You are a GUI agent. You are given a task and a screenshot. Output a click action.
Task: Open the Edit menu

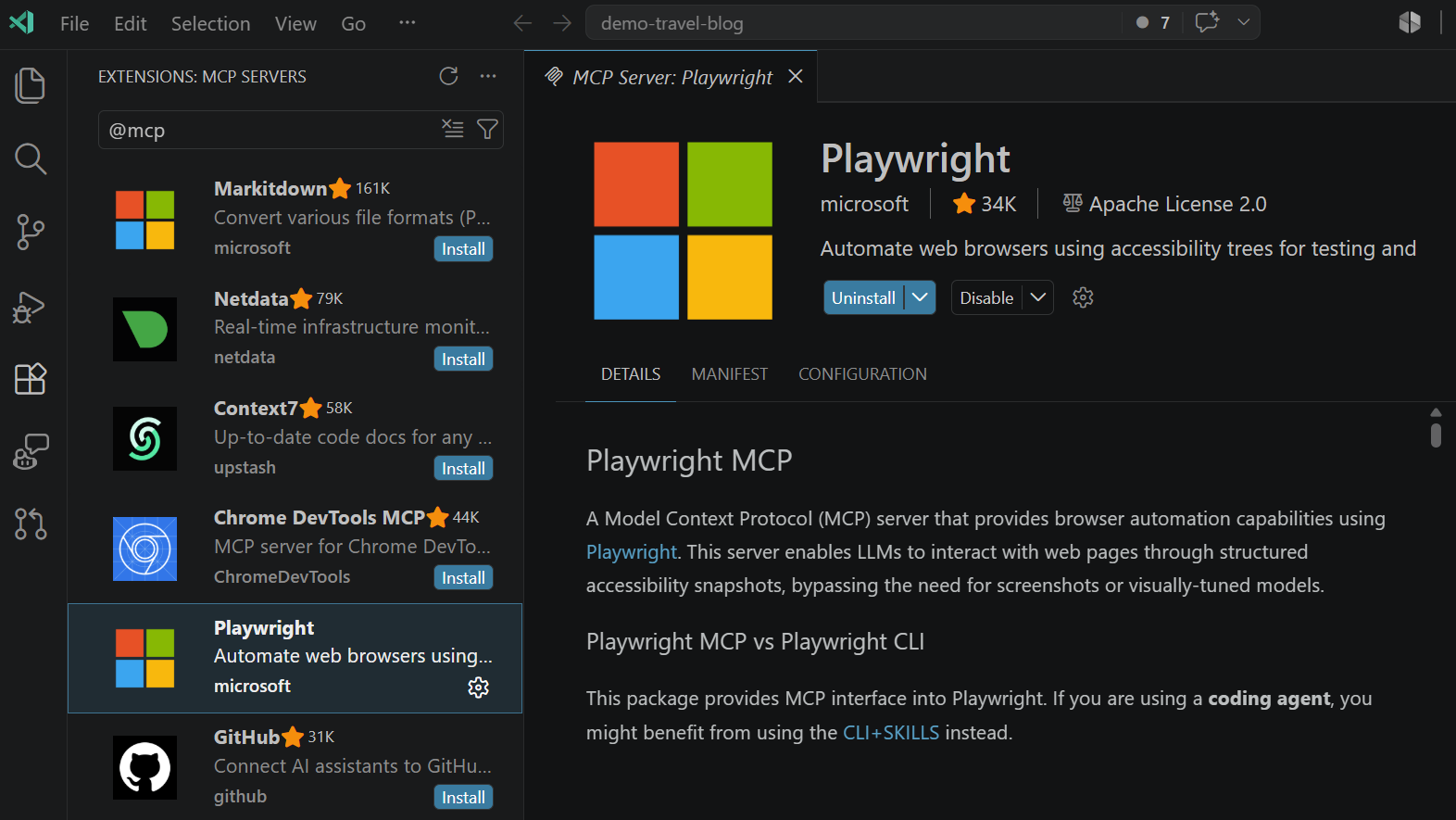(131, 23)
